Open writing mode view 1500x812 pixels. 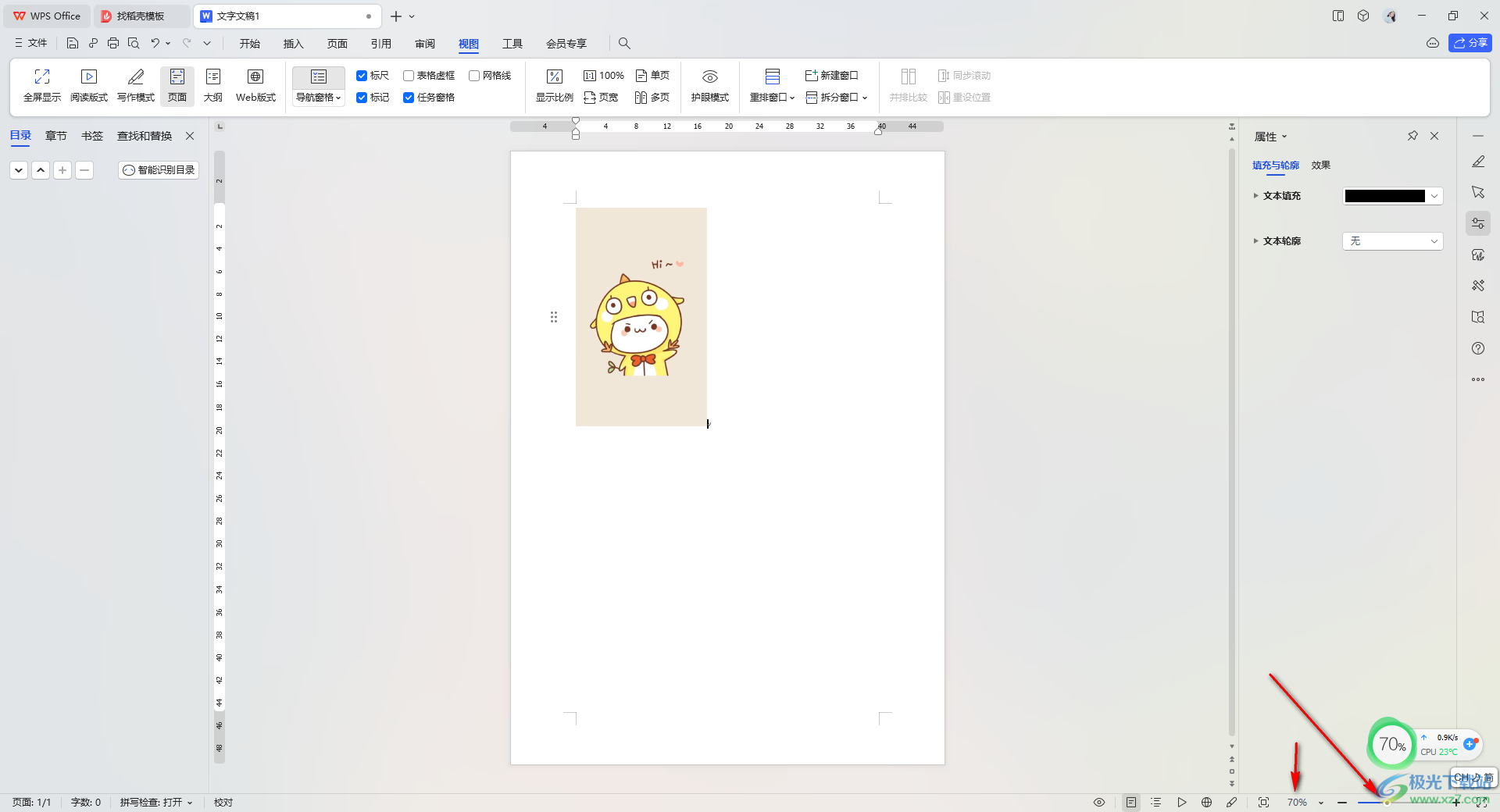[136, 85]
